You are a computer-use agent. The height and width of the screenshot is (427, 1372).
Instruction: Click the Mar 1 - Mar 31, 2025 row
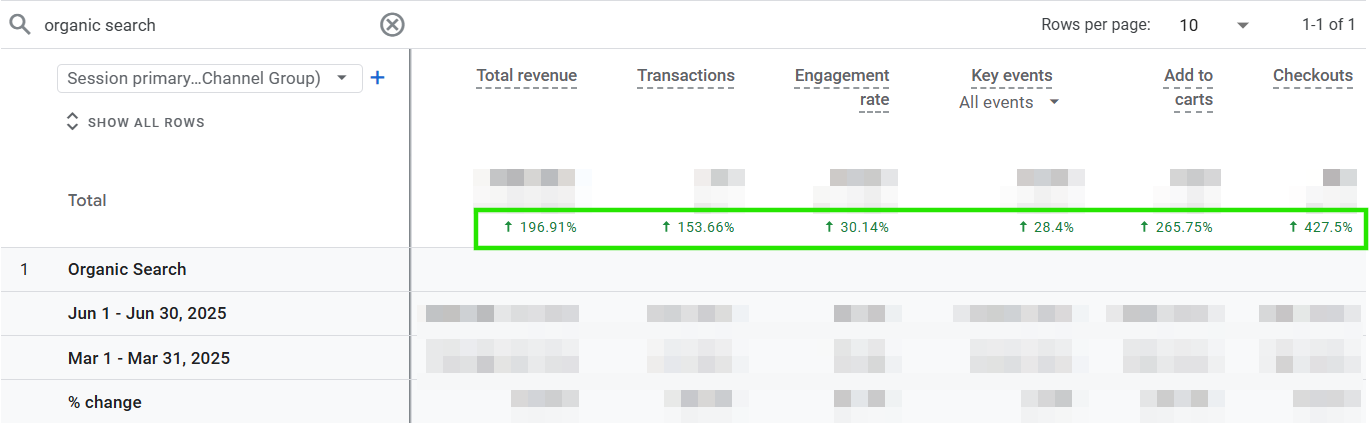click(x=148, y=358)
